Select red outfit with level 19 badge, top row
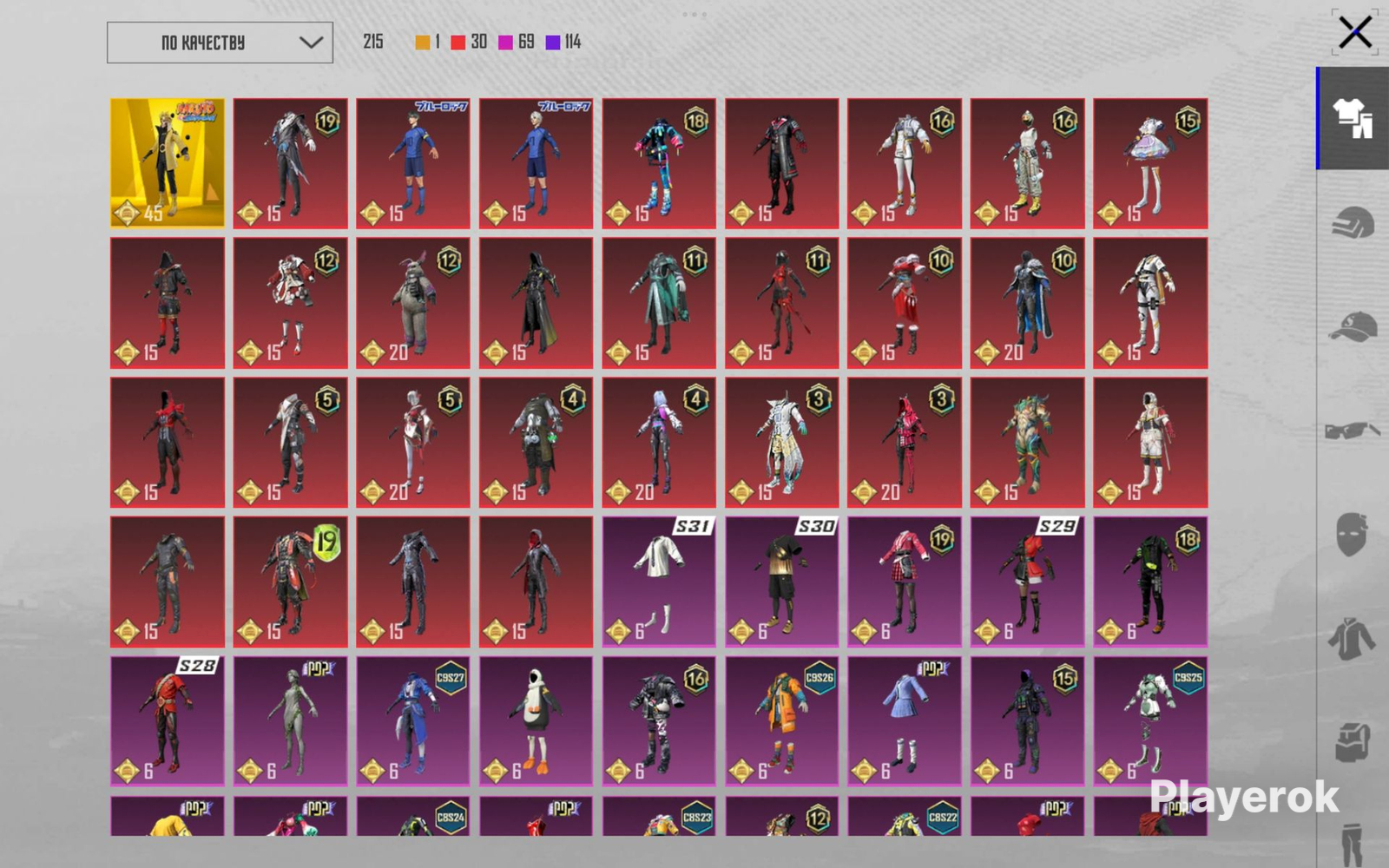 pyautogui.click(x=291, y=163)
